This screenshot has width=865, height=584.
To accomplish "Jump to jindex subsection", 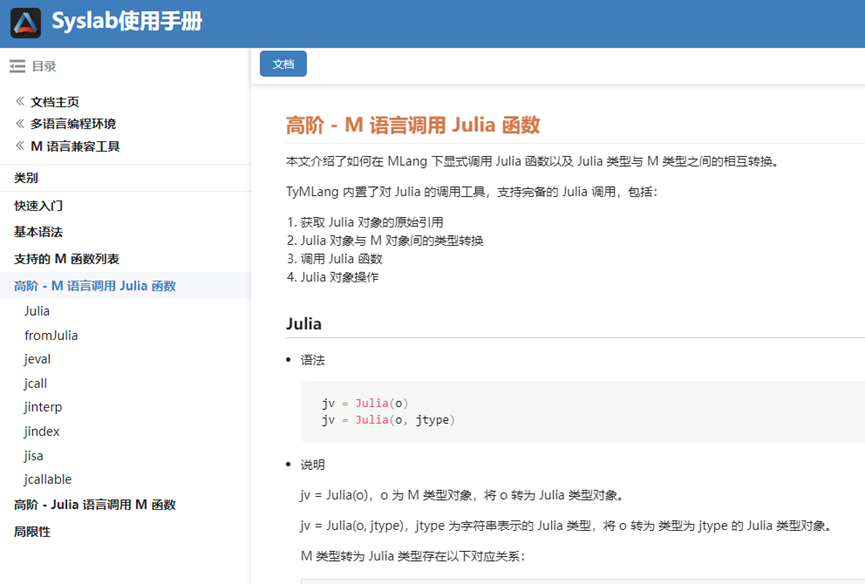I will point(42,431).
